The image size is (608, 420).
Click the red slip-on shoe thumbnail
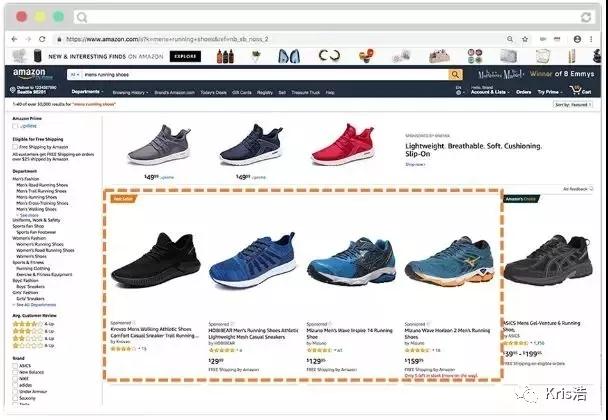tap(343, 144)
